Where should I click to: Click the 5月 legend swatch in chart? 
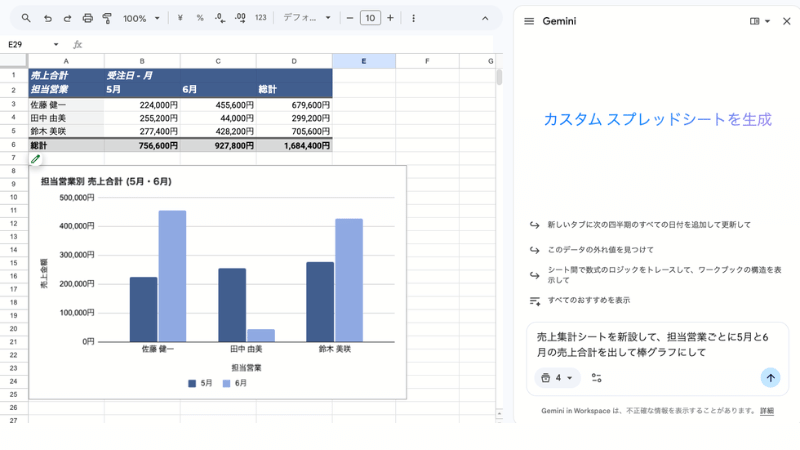click(192, 383)
